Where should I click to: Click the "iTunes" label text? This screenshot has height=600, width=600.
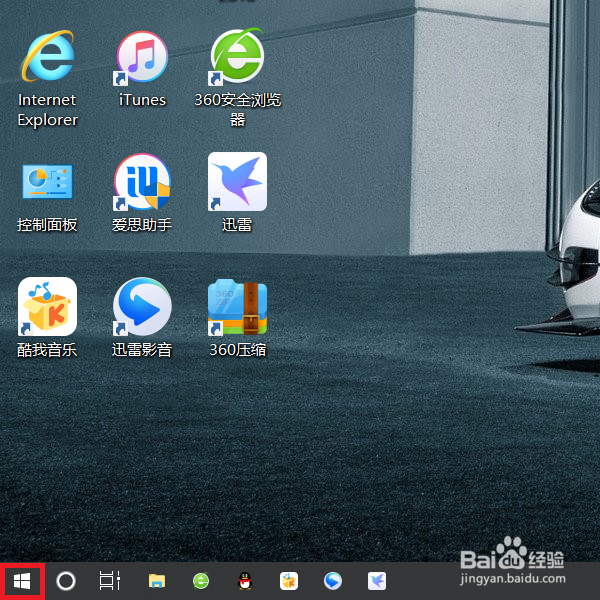click(142, 100)
